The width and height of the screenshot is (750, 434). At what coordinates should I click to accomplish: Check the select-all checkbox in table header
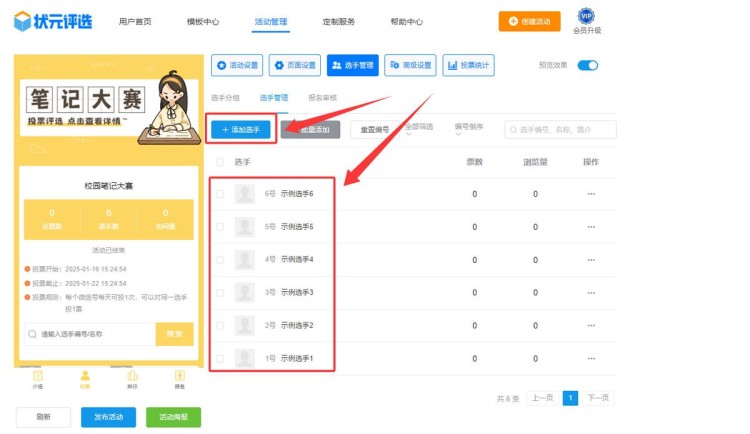point(220,161)
